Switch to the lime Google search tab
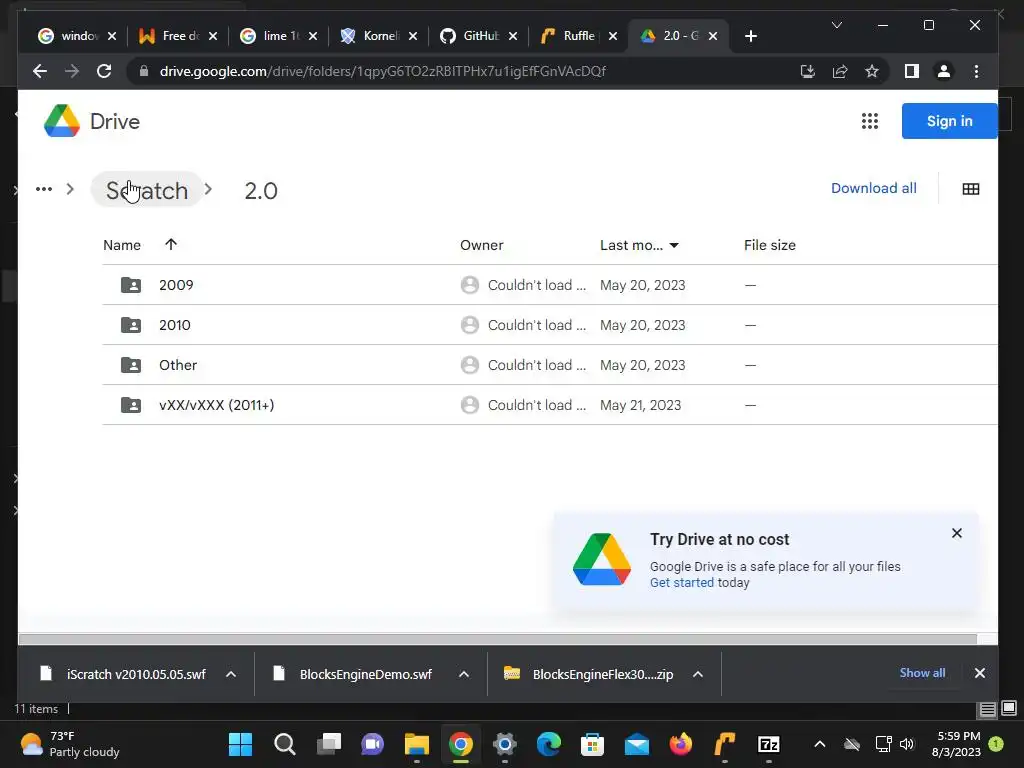Image resolution: width=1024 pixels, height=768 pixels. (278, 36)
